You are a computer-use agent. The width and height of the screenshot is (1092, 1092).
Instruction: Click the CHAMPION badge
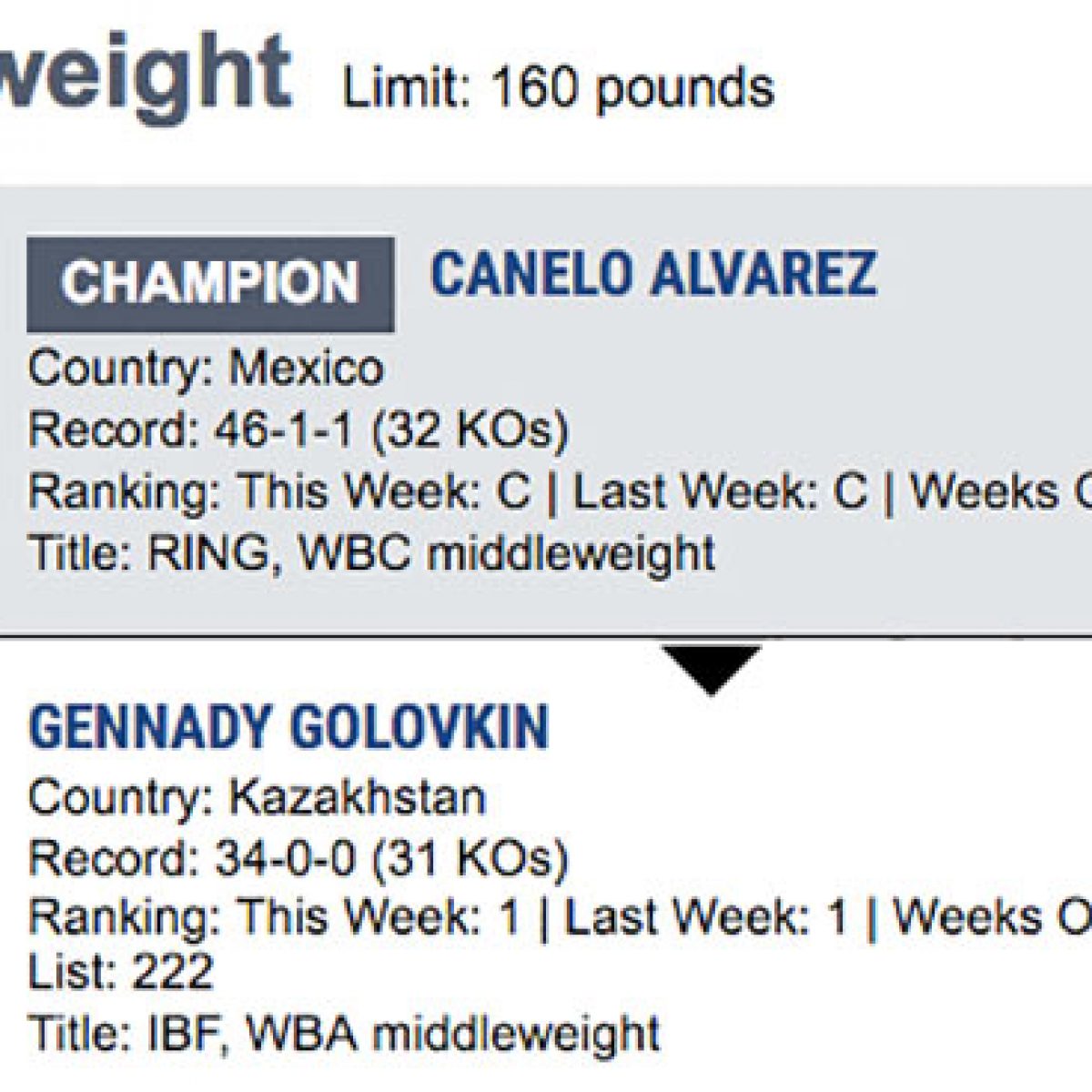pos(210,283)
